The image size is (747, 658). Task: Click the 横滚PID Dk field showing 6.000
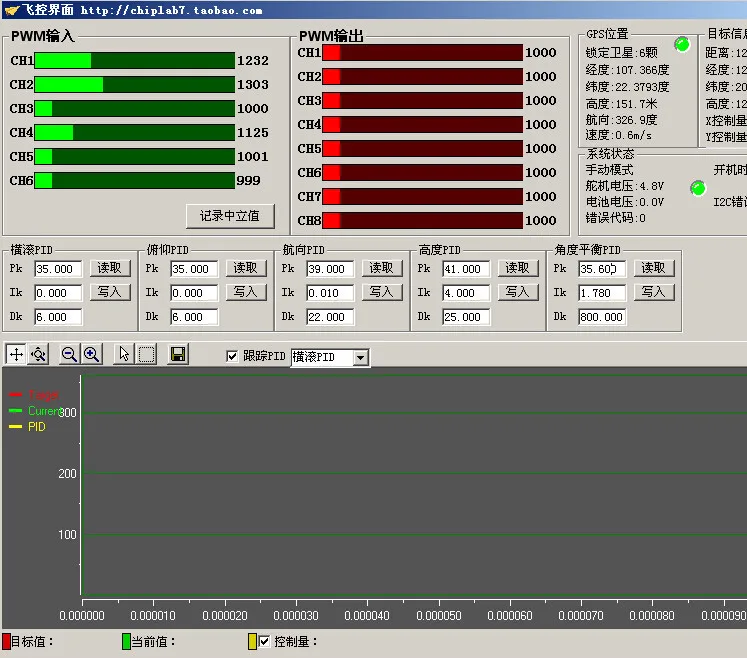(x=58, y=317)
